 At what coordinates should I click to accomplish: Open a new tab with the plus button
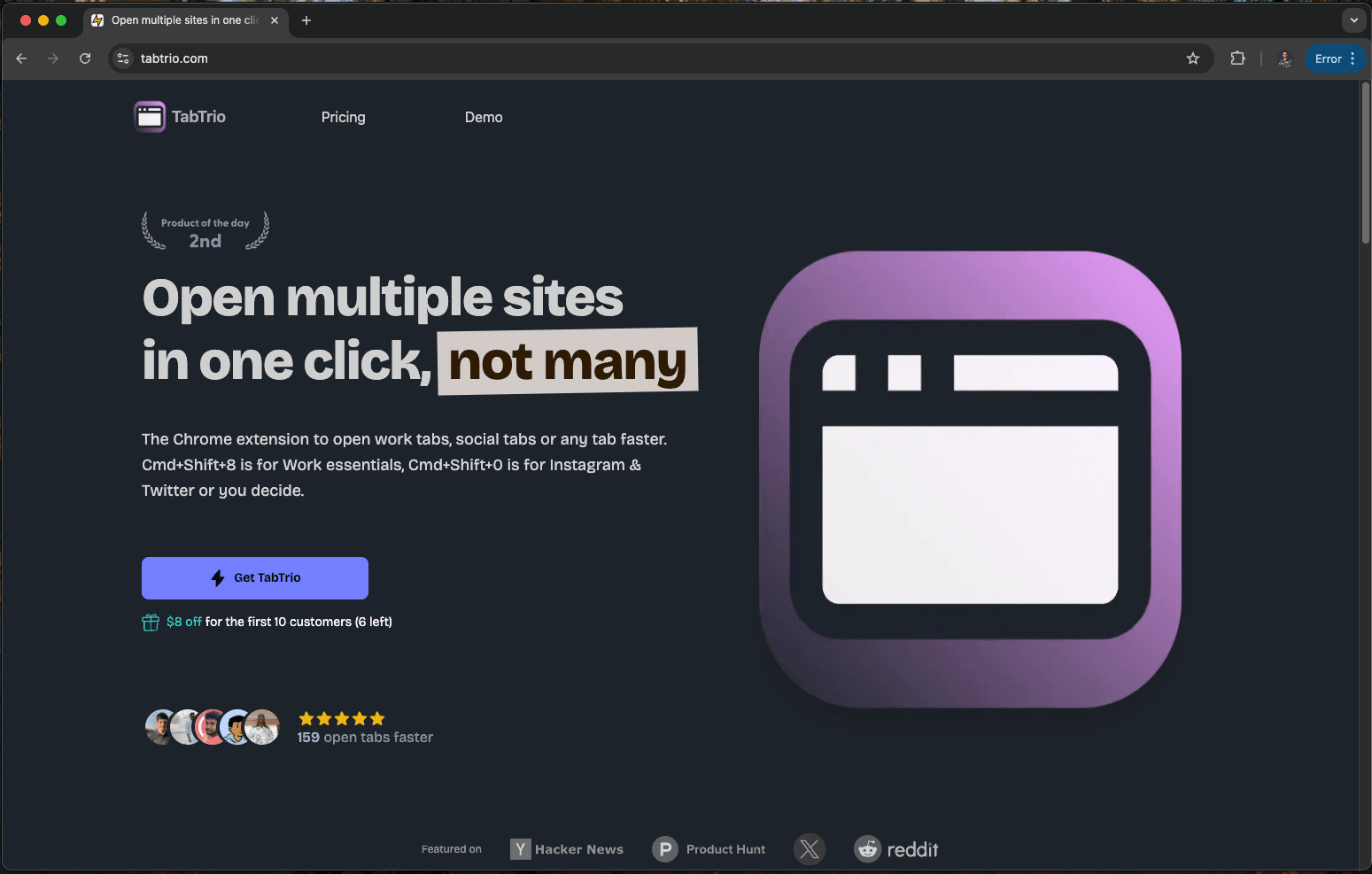[306, 20]
